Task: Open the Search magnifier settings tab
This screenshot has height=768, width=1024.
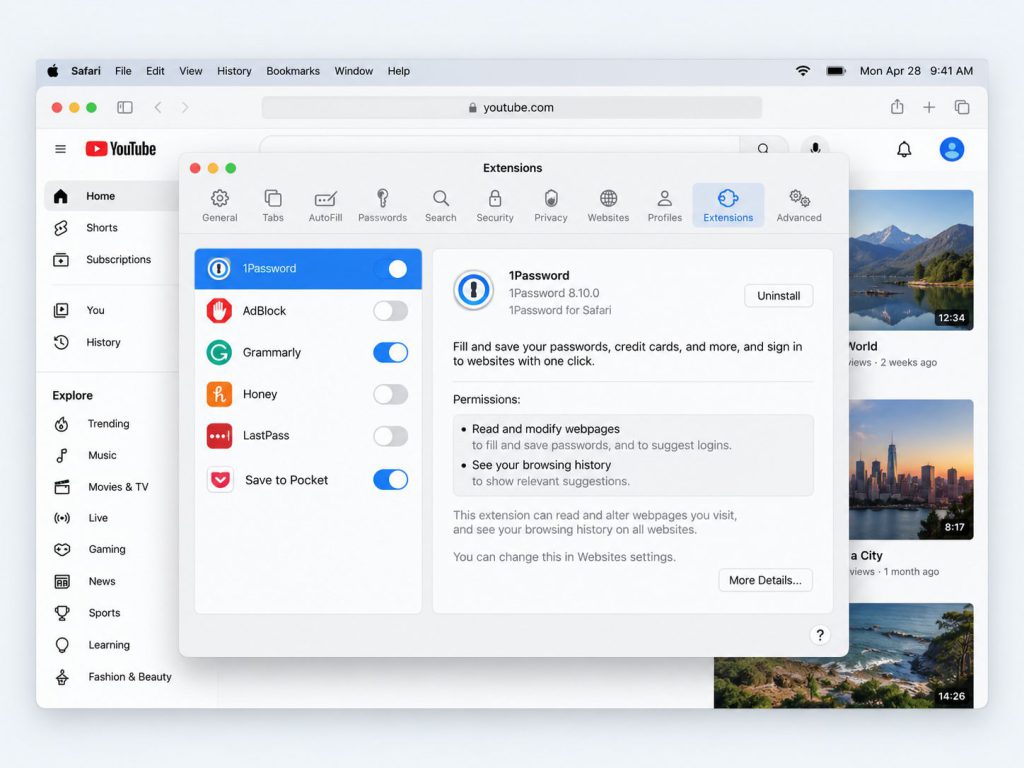Action: (x=441, y=205)
